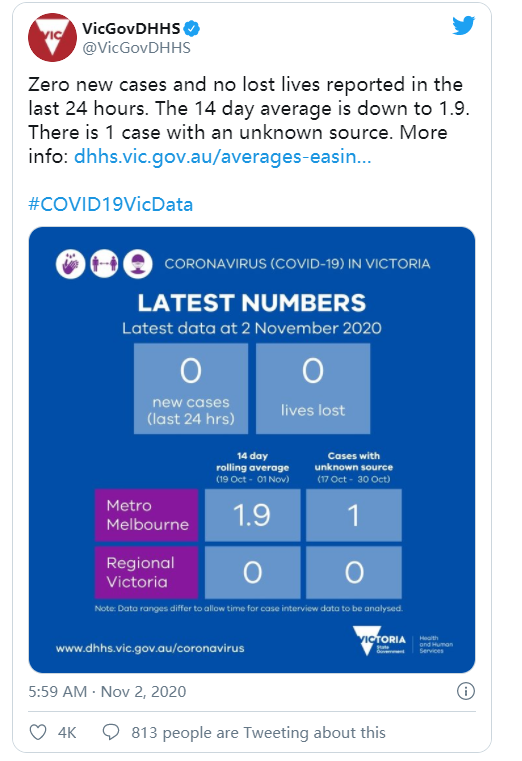Open the Latest Numbers infographic image
This screenshot has width=522, height=761.
pos(252,450)
